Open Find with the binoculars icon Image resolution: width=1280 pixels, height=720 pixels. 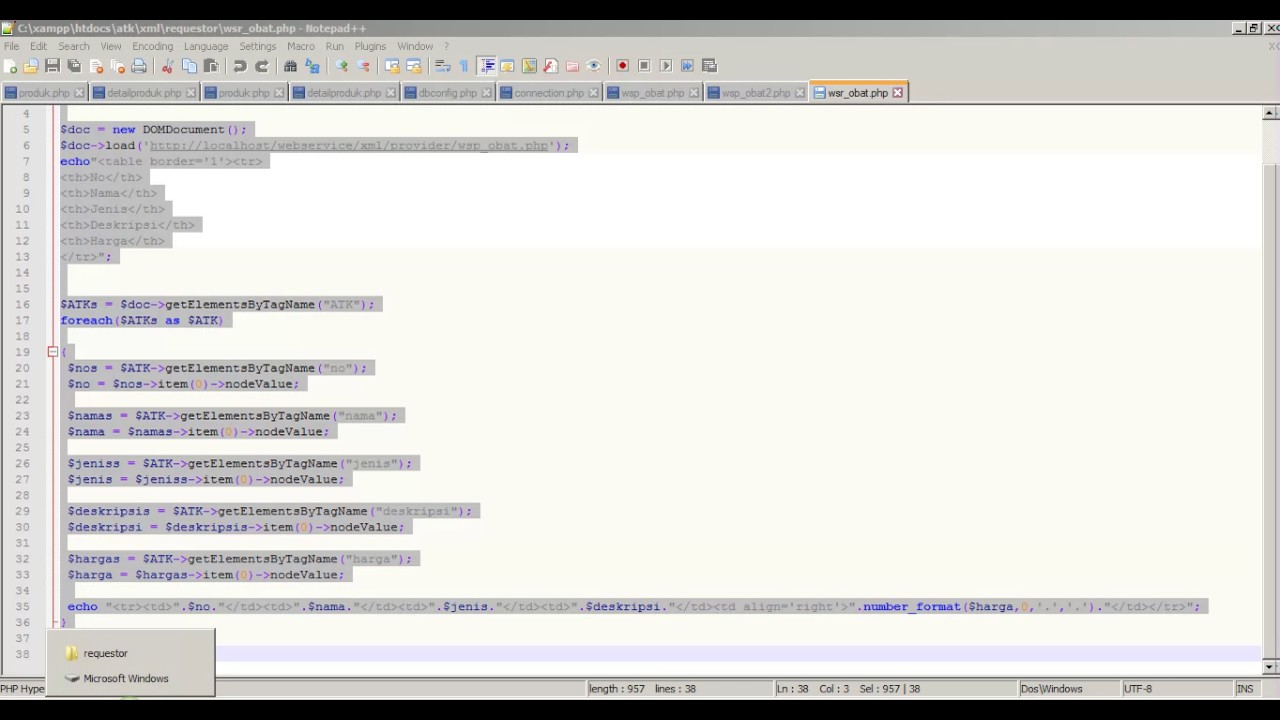290,66
